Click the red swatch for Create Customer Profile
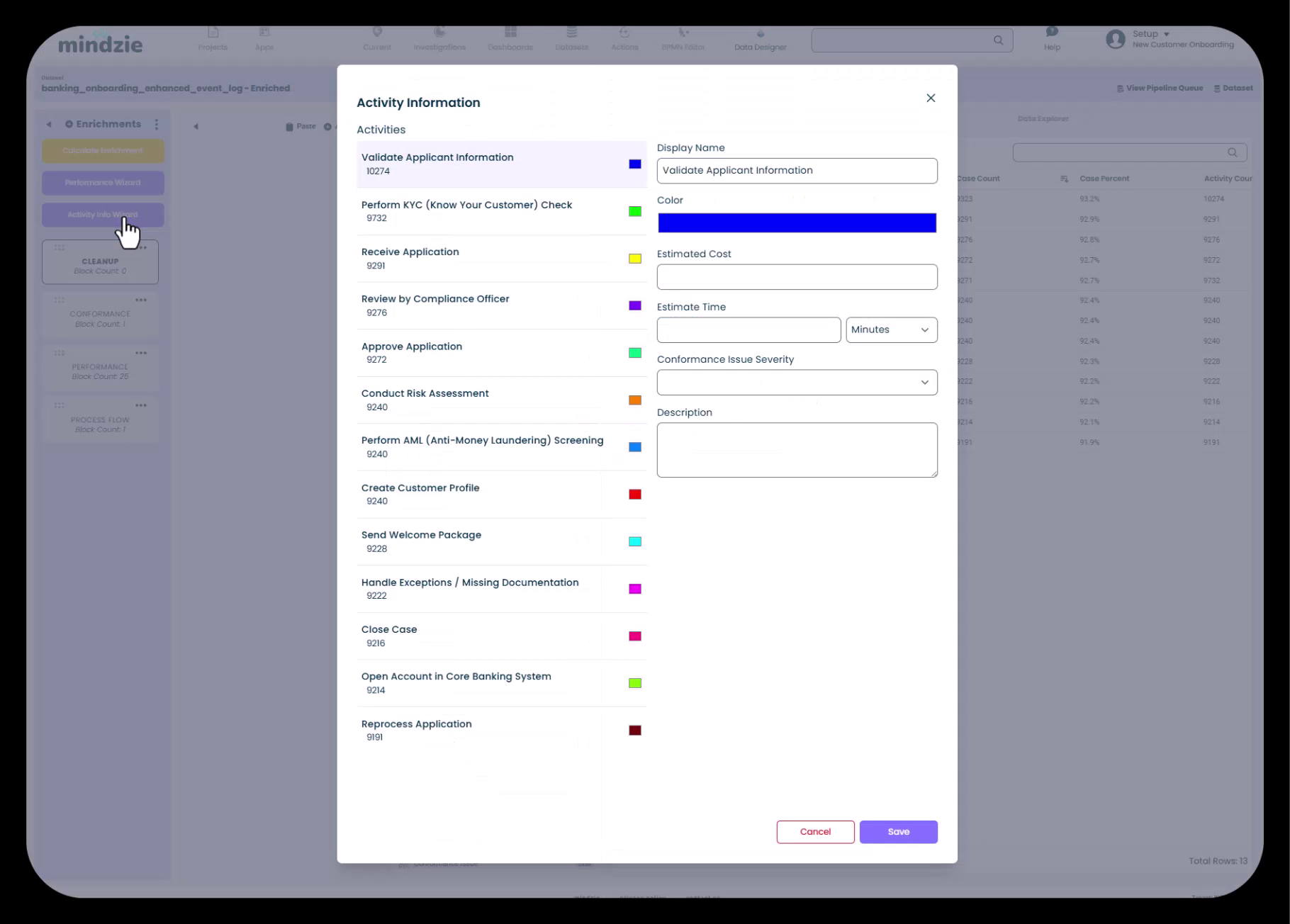The image size is (1290, 924). 635,495
